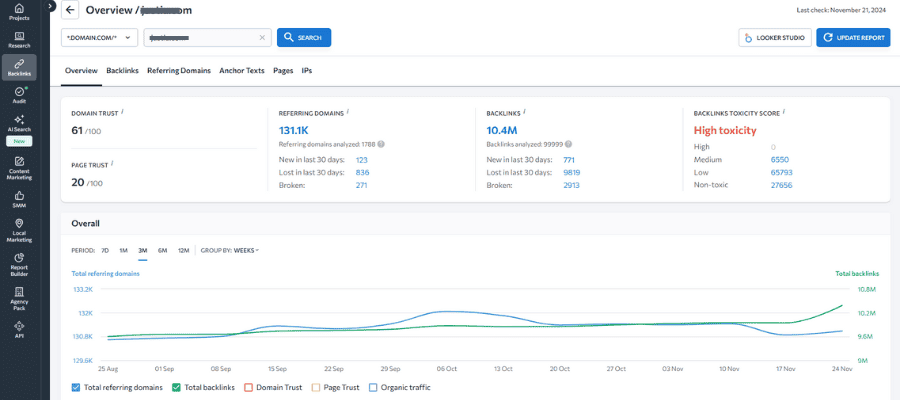This screenshot has width=900, height=400.
Task: Click the back arrow beside Overview
Action: (x=70, y=10)
